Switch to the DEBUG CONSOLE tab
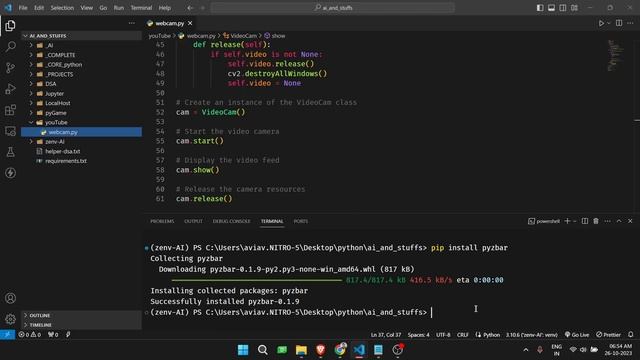The width and height of the screenshot is (640, 360). coord(231,221)
